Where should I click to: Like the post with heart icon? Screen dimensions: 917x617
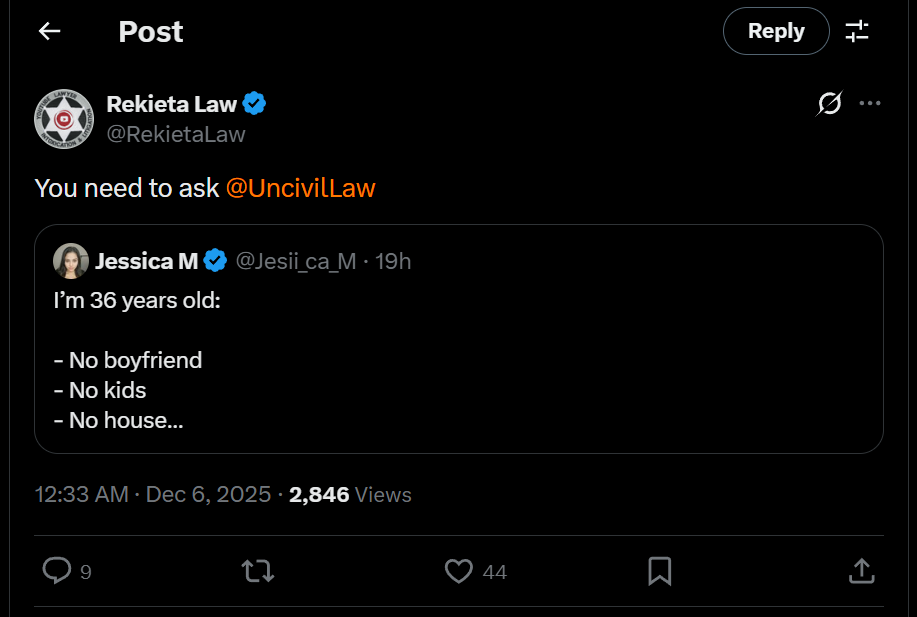pyautogui.click(x=458, y=571)
